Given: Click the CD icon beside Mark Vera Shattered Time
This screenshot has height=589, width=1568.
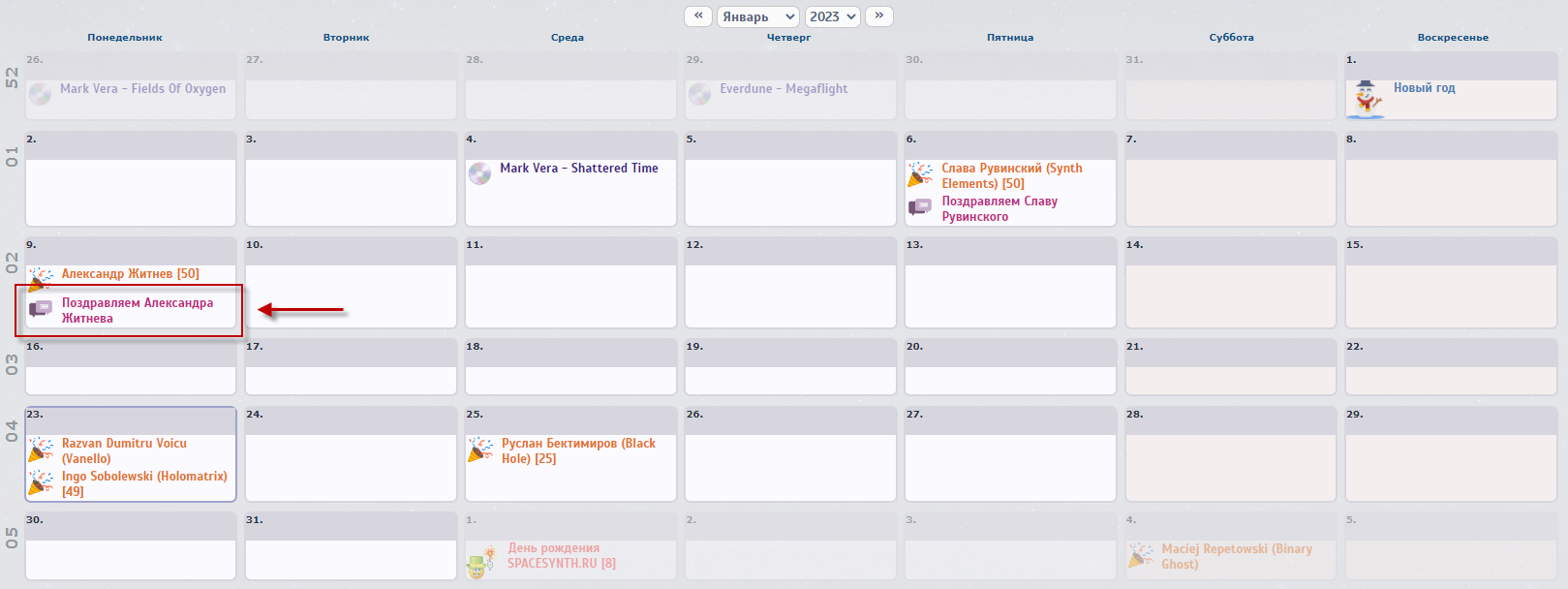Looking at the screenshot, I should pyautogui.click(x=479, y=173).
